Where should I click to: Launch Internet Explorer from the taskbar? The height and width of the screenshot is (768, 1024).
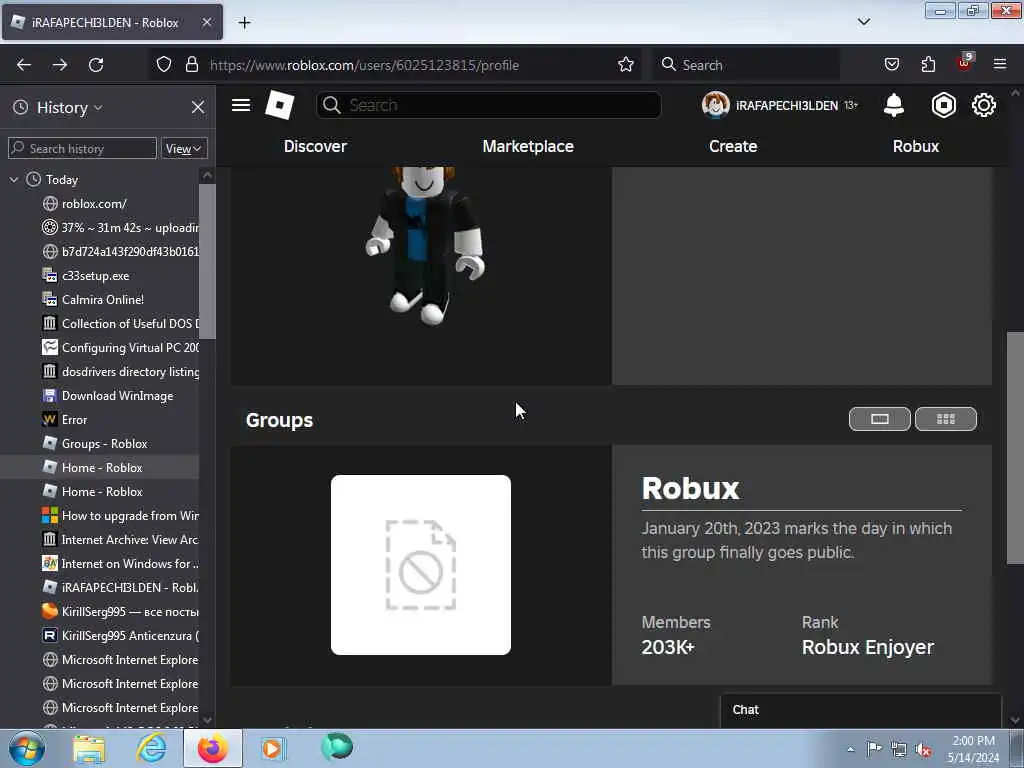152,748
